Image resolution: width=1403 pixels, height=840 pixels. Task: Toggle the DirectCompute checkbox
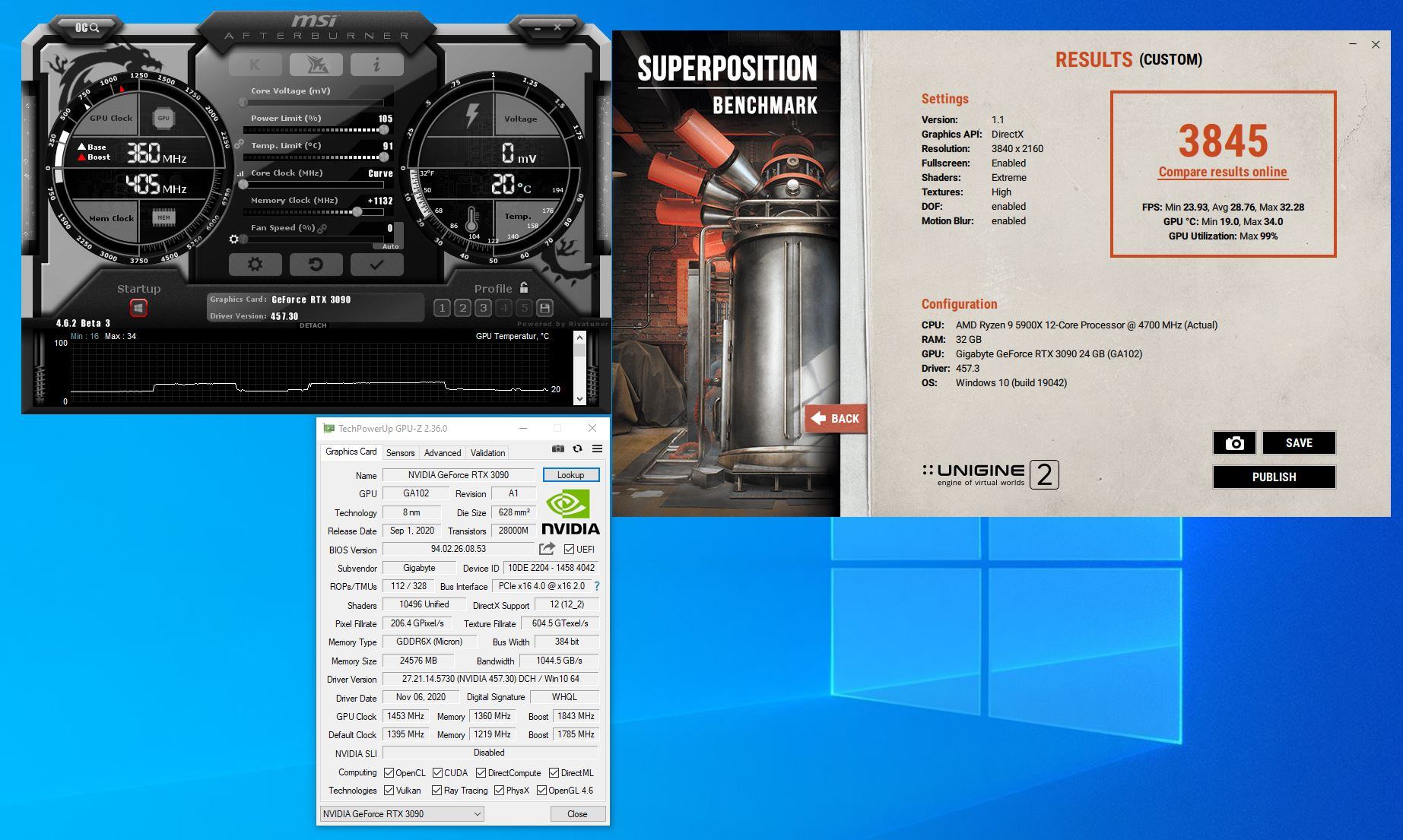[481, 773]
